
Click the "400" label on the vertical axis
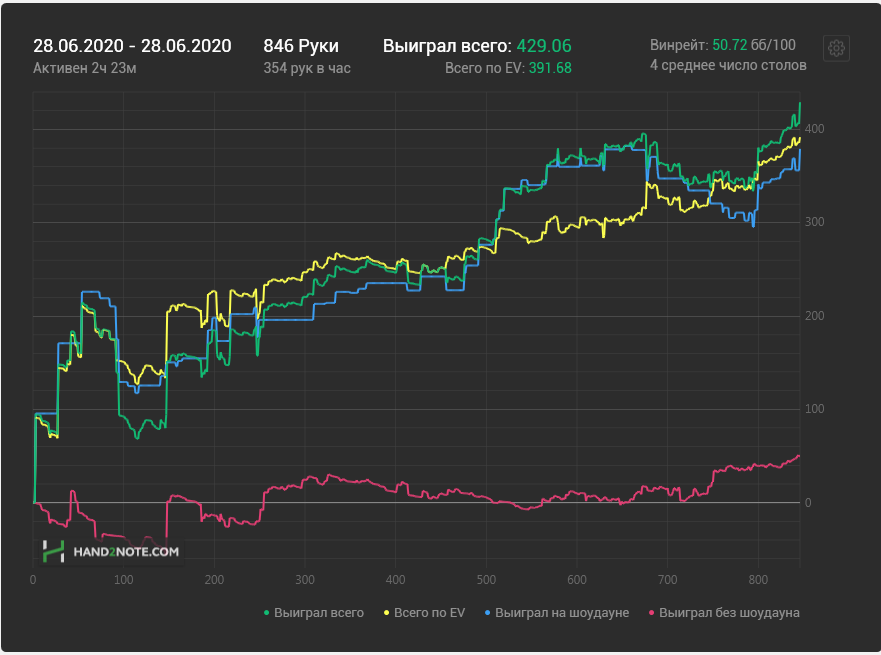tap(815, 129)
